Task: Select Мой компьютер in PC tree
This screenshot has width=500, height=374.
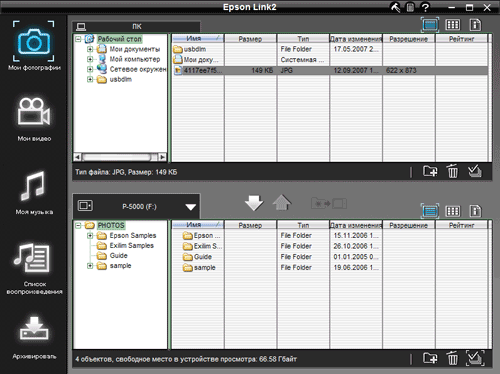Action: (135, 59)
